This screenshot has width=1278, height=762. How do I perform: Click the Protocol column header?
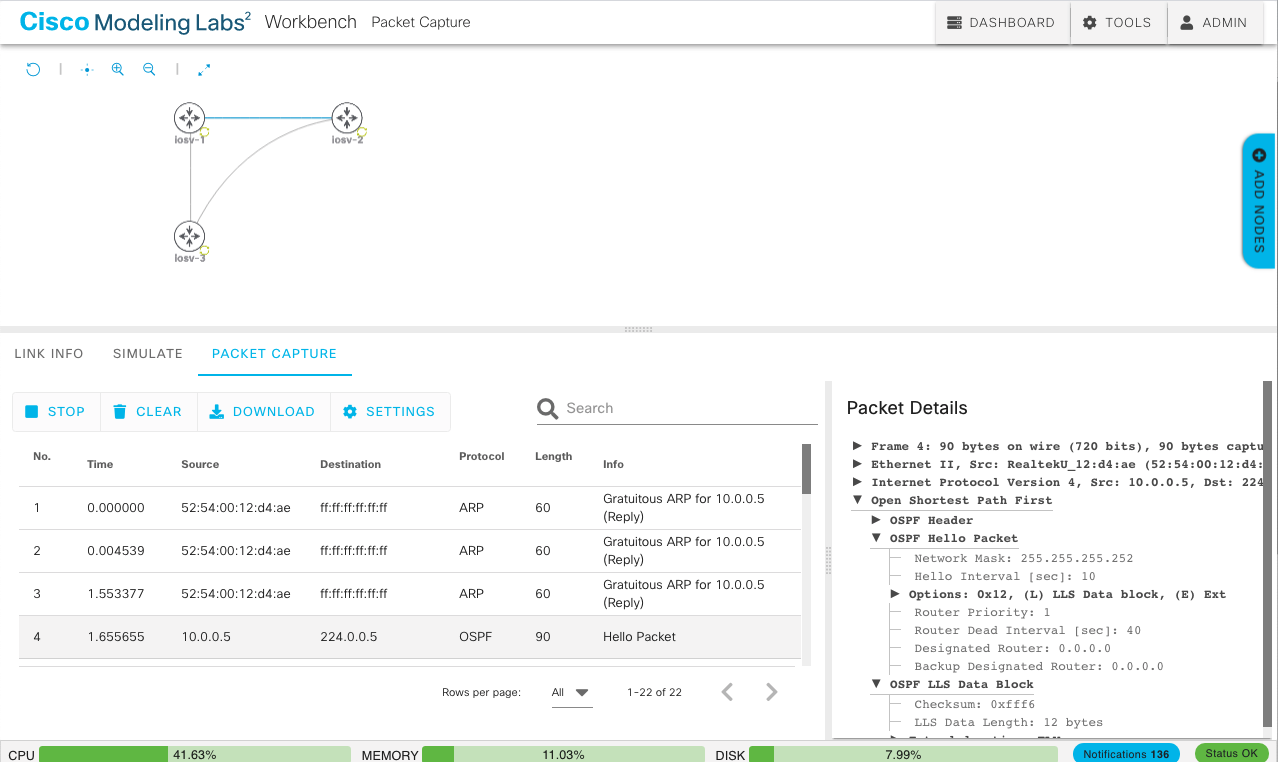(x=481, y=456)
